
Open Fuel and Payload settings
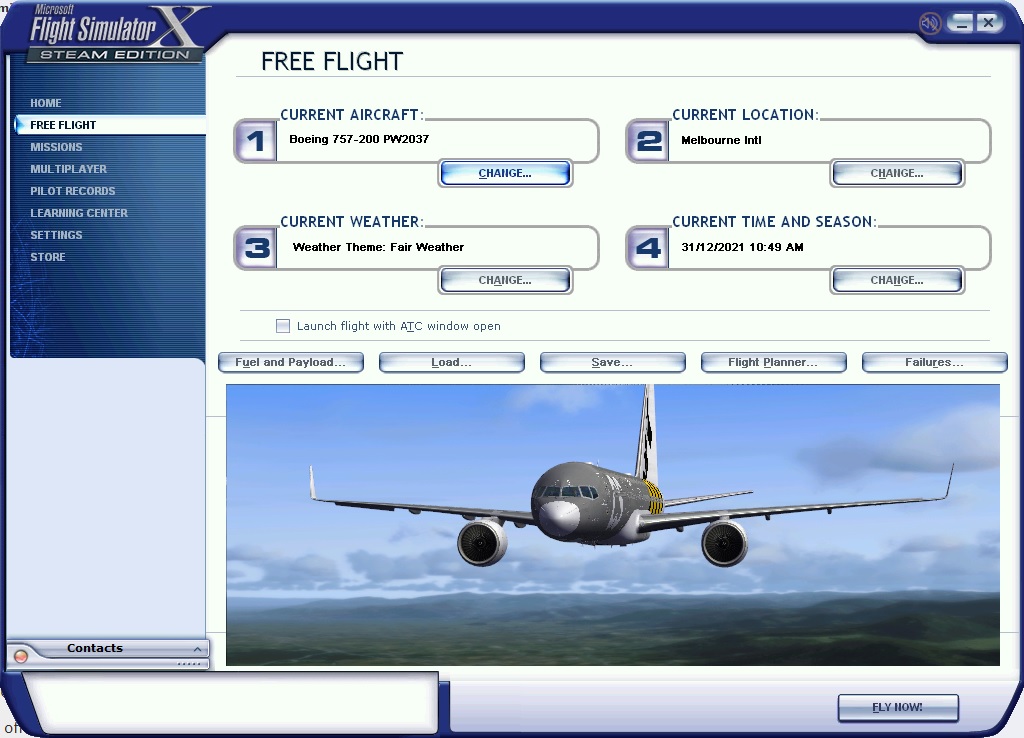click(290, 362)
